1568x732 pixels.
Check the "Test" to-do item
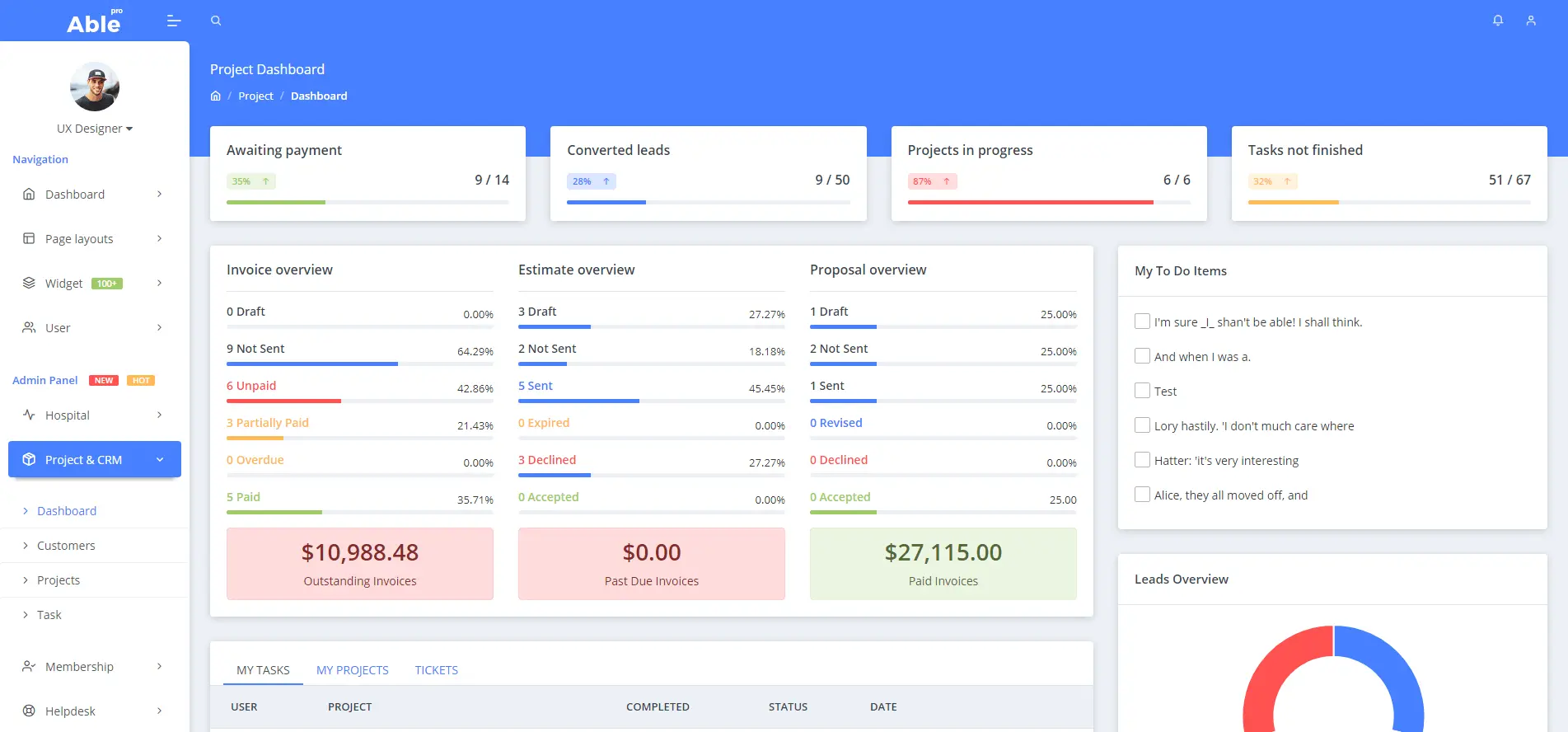tap(1142, 391)
